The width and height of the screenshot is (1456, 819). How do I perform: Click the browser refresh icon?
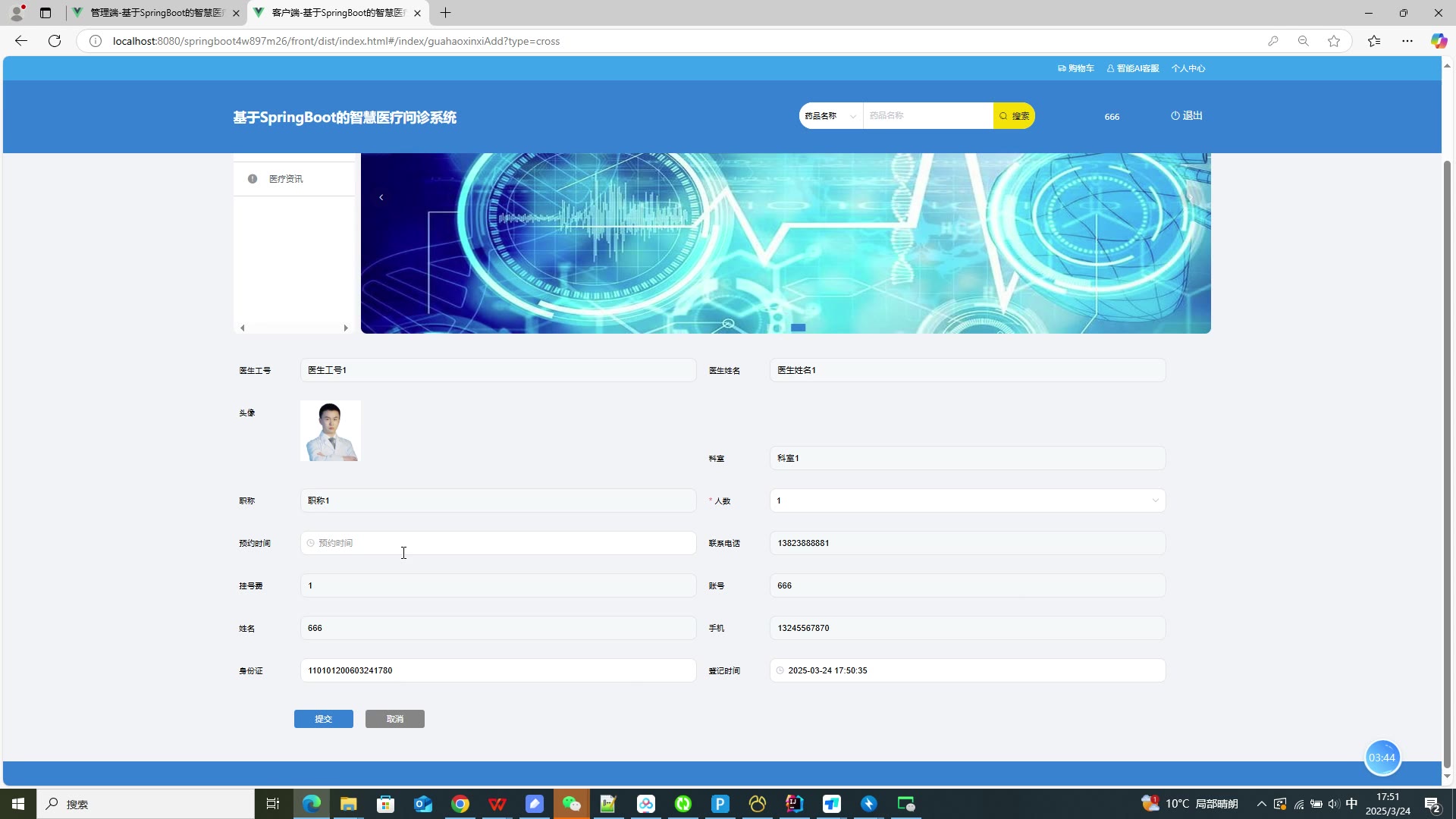pos(55,41)
